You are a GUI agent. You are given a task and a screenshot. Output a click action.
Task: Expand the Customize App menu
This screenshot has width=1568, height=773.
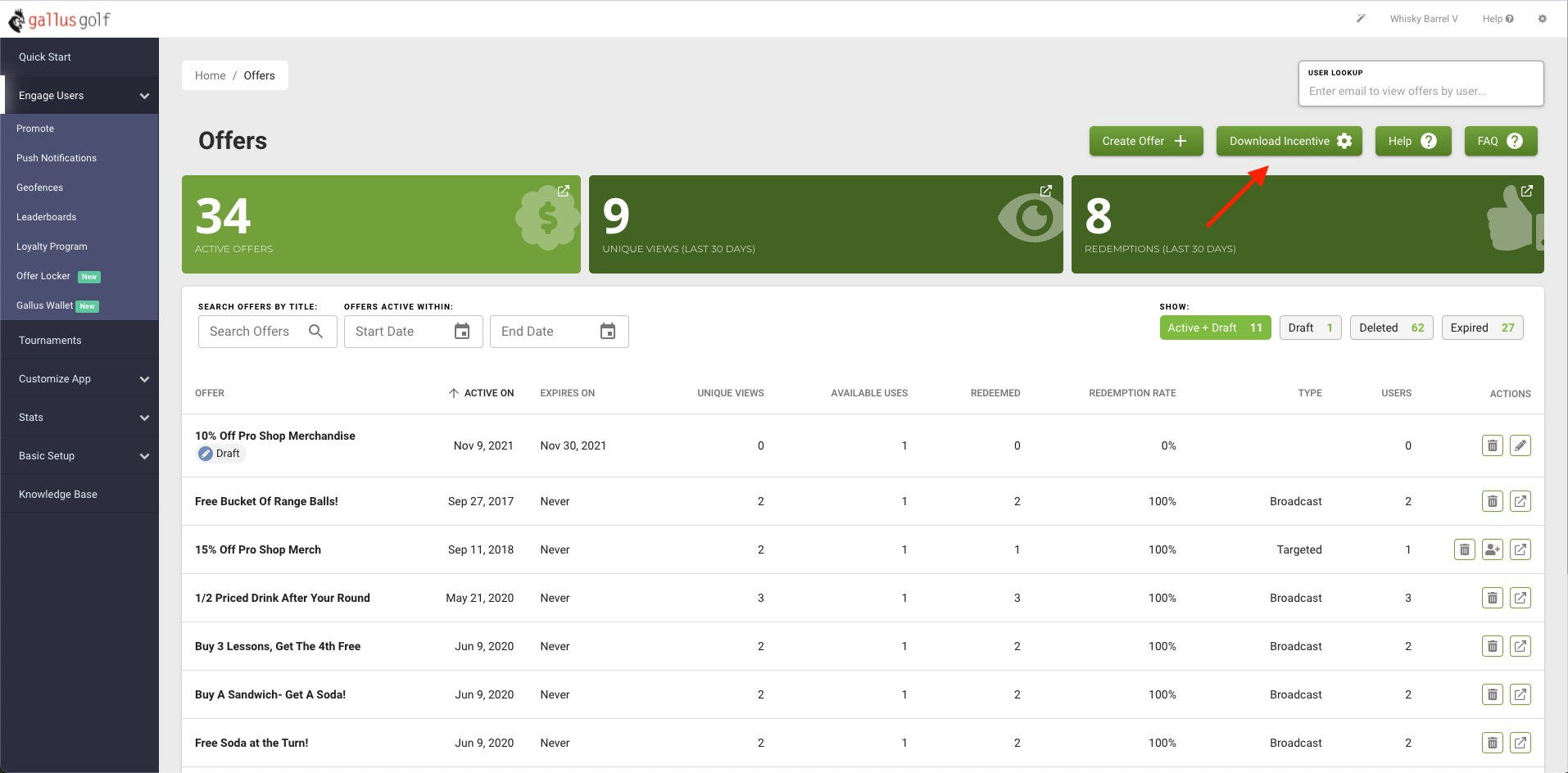point(79,378)
